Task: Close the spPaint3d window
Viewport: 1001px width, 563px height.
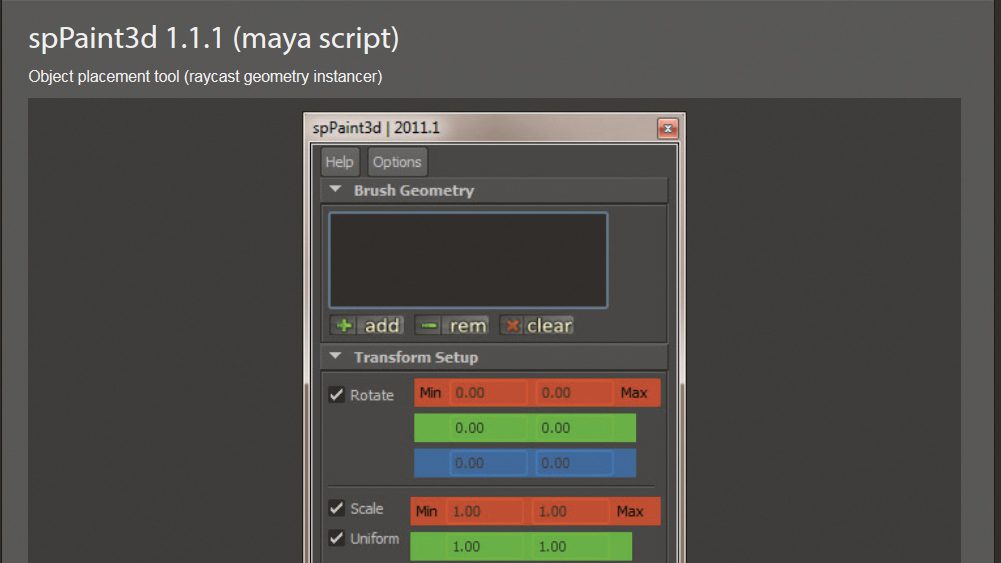Action: point(668,128)
